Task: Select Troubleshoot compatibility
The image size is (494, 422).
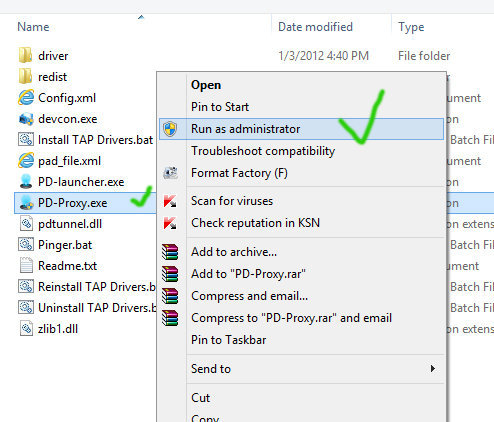Action: (263, 151)
